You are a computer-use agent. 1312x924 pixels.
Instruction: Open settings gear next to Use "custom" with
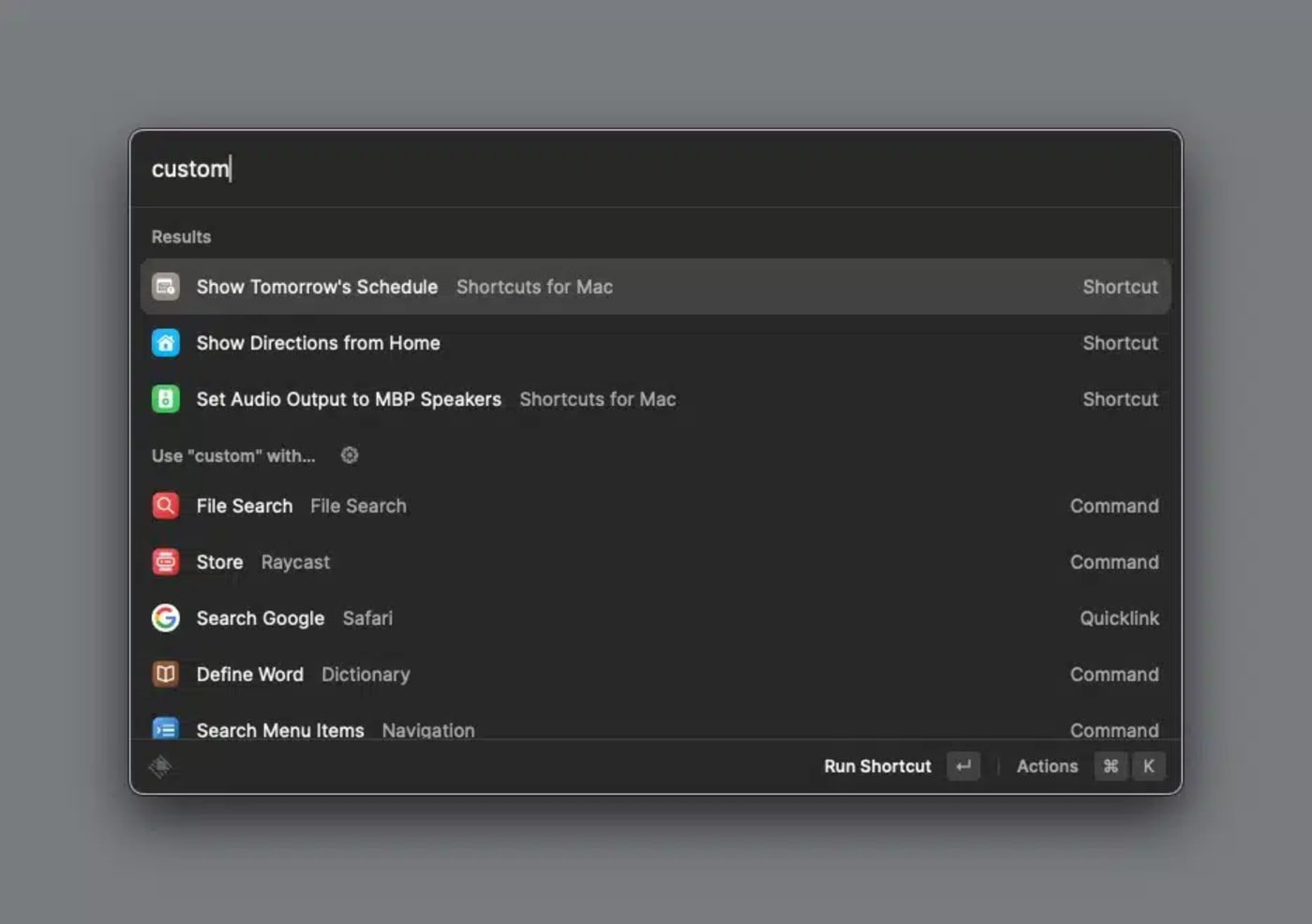point(350,455)
